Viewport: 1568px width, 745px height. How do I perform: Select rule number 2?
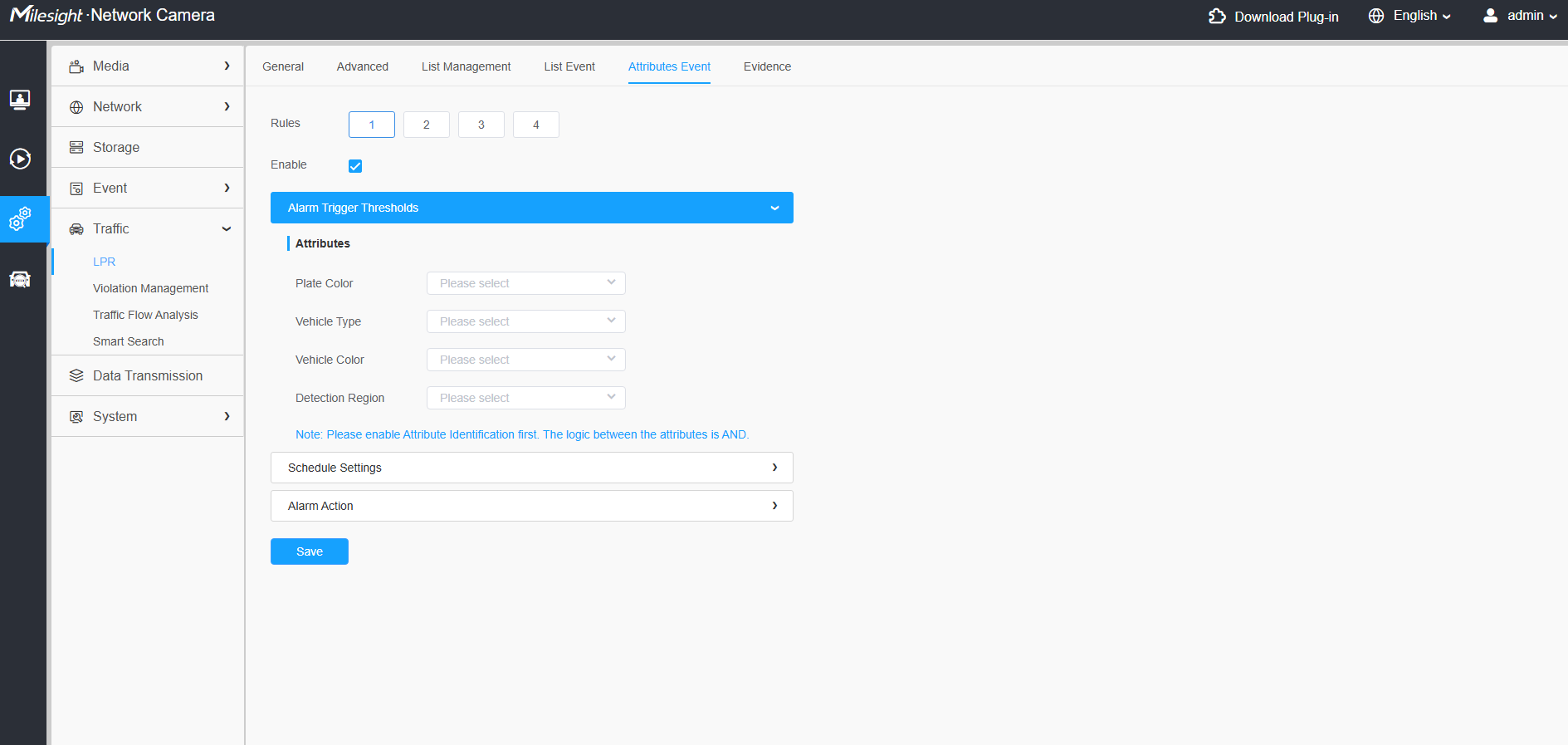427,125
